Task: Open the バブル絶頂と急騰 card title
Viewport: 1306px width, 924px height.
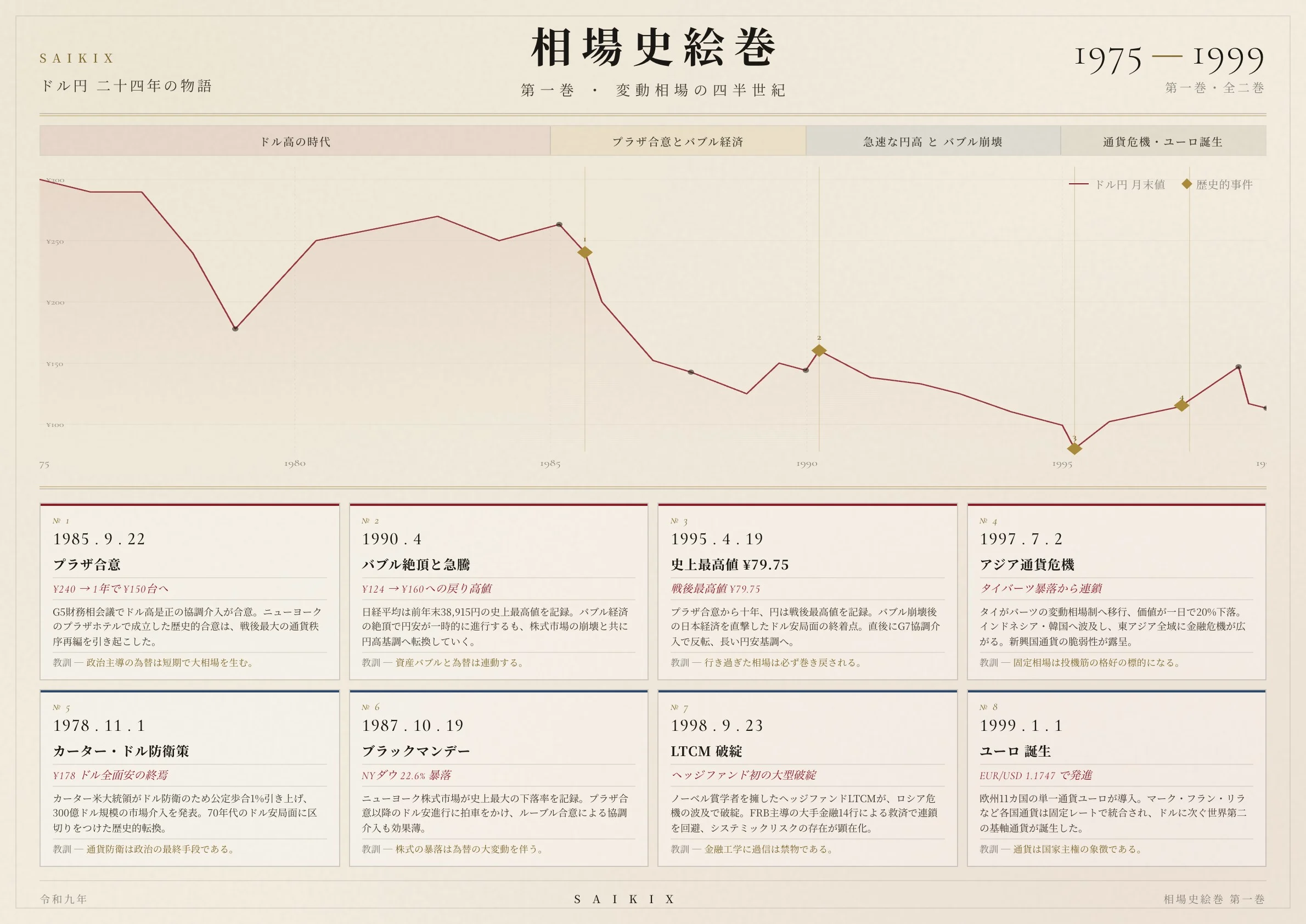Action: [416, 565]
